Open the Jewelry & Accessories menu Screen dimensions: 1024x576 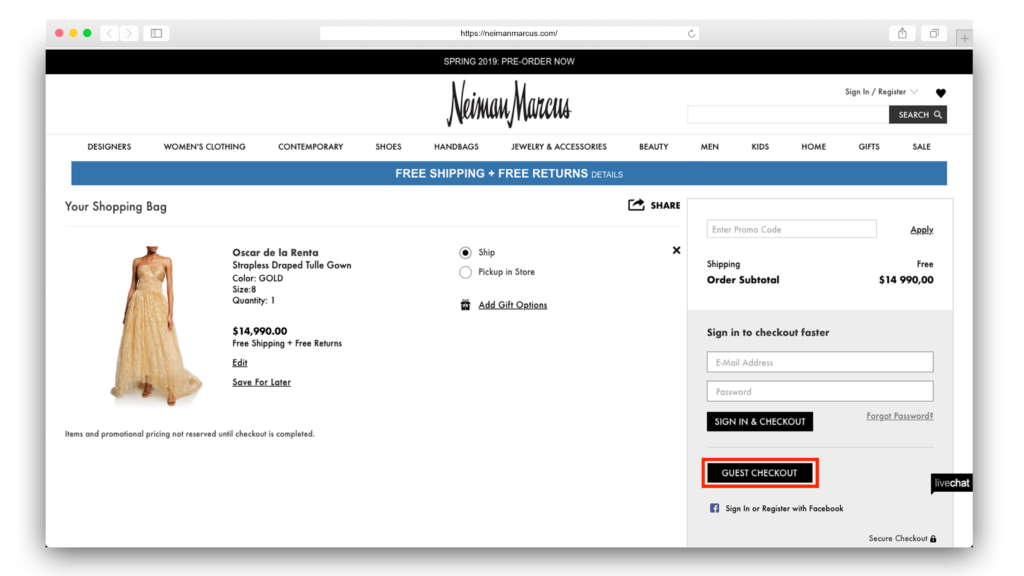pyautogui.click(x=558, y=147)
